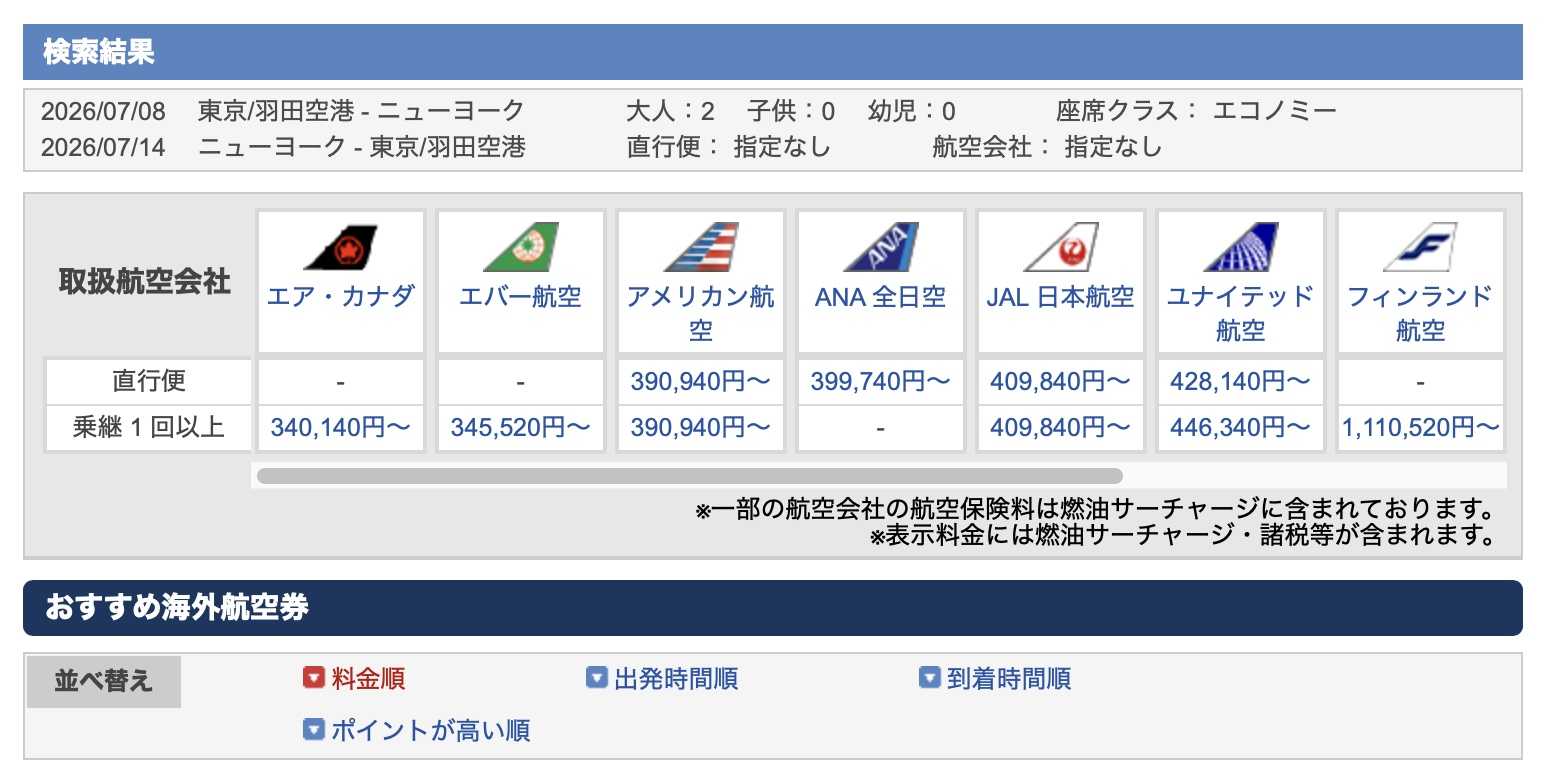Open the エバー航空 airline link

tap(520, 297)
